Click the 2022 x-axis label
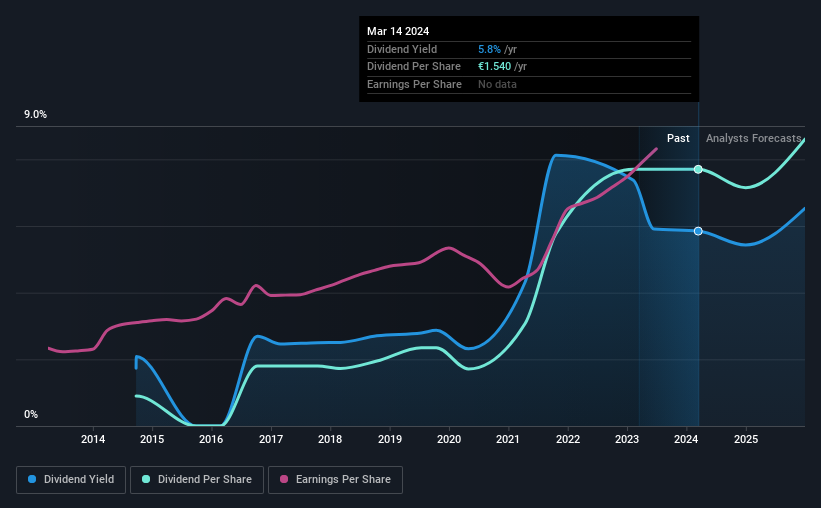This screenshot has width=821, height=508. click(x=568, y=439)
